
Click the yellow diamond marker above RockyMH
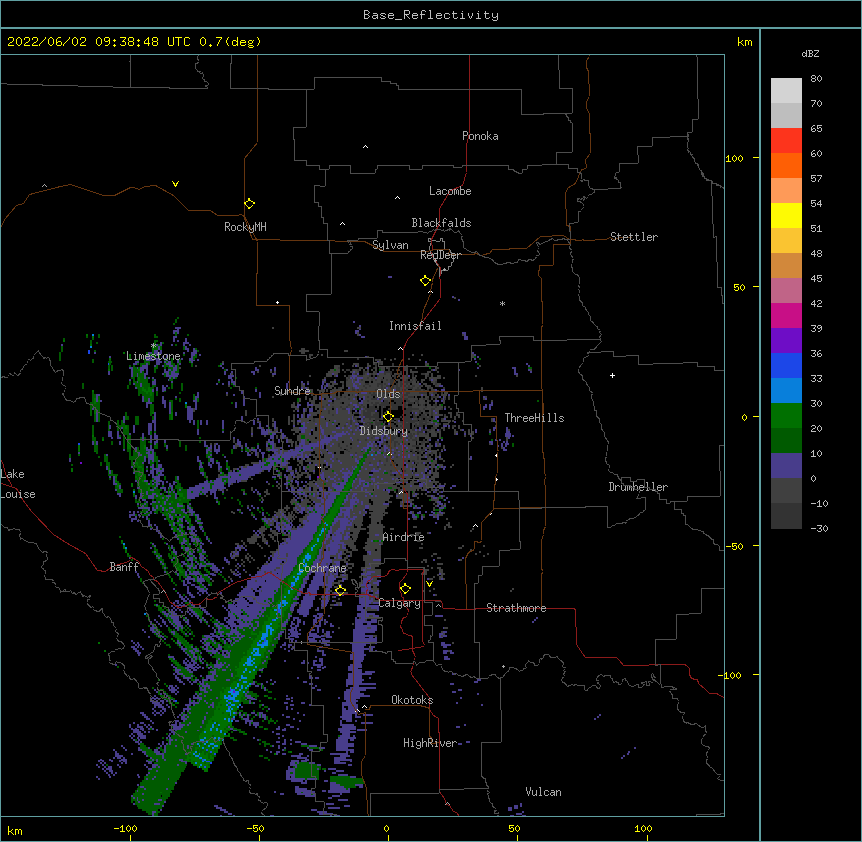click(x=250, y=204)
